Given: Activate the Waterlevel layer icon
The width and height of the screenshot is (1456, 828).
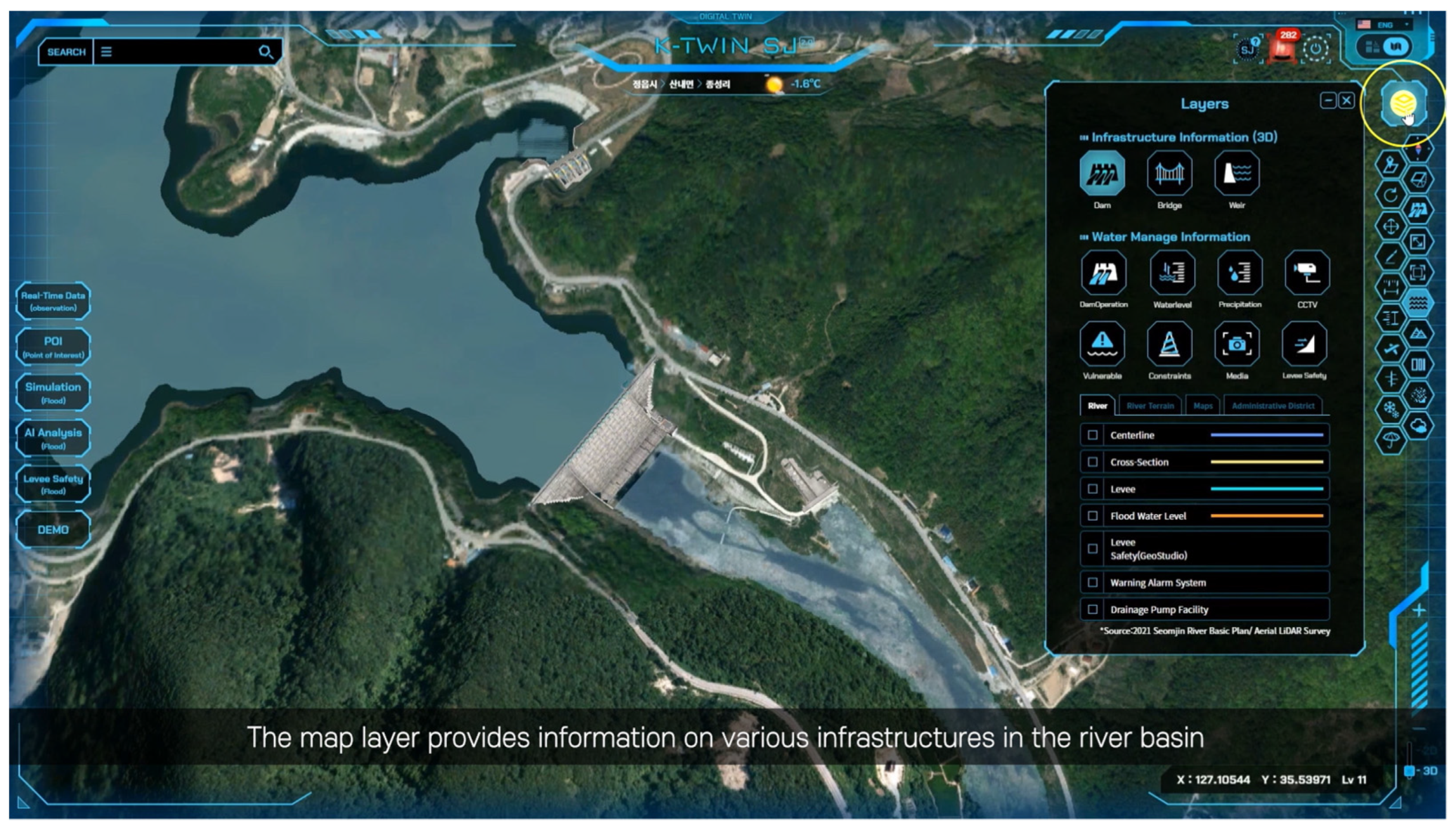Looking at the screenshot, I should tap(1172, 273).
